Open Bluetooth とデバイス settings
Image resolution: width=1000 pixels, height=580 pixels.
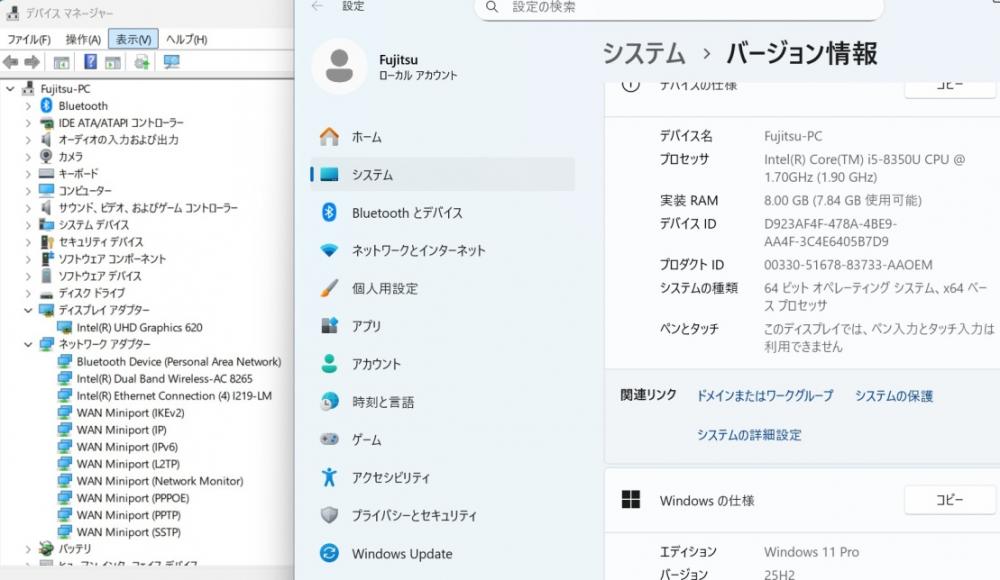click(x=443, y=212)
